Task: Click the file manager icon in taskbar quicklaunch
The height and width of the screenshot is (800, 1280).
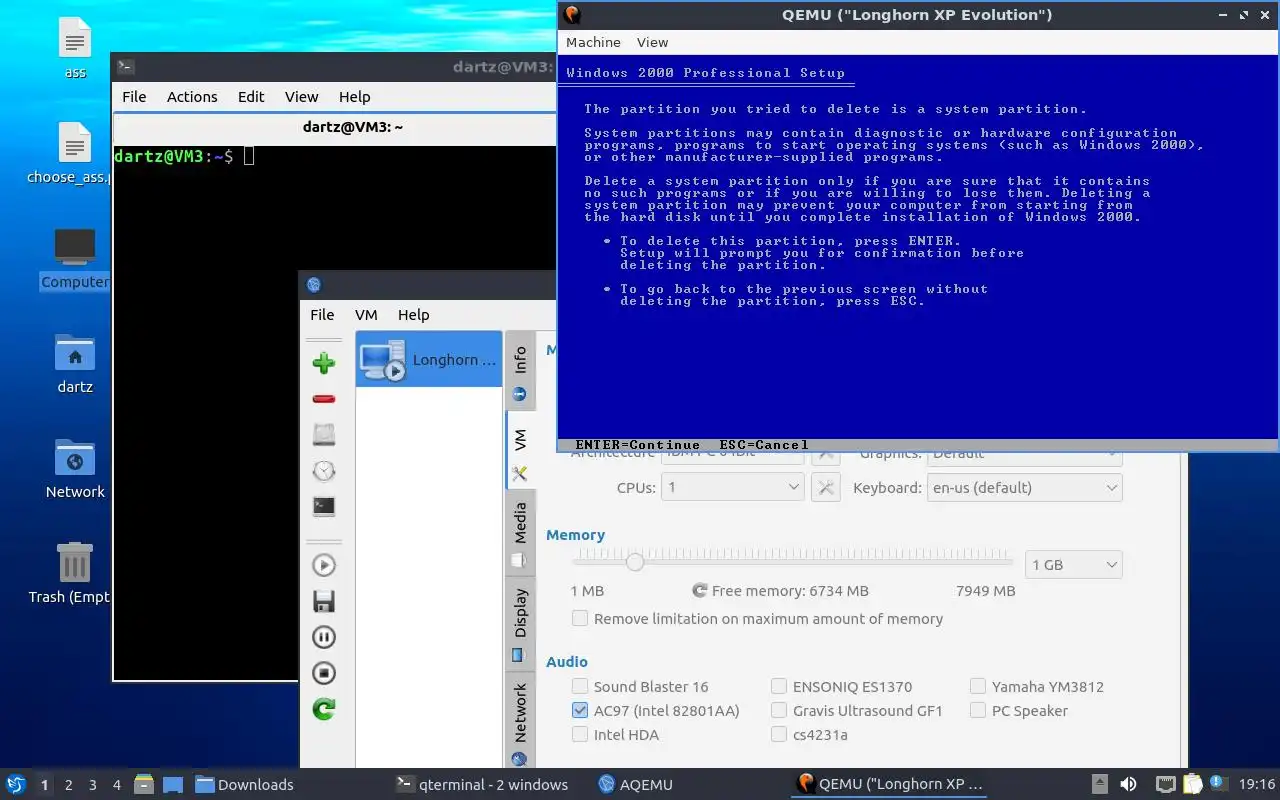Action: [x=143, y=784]
